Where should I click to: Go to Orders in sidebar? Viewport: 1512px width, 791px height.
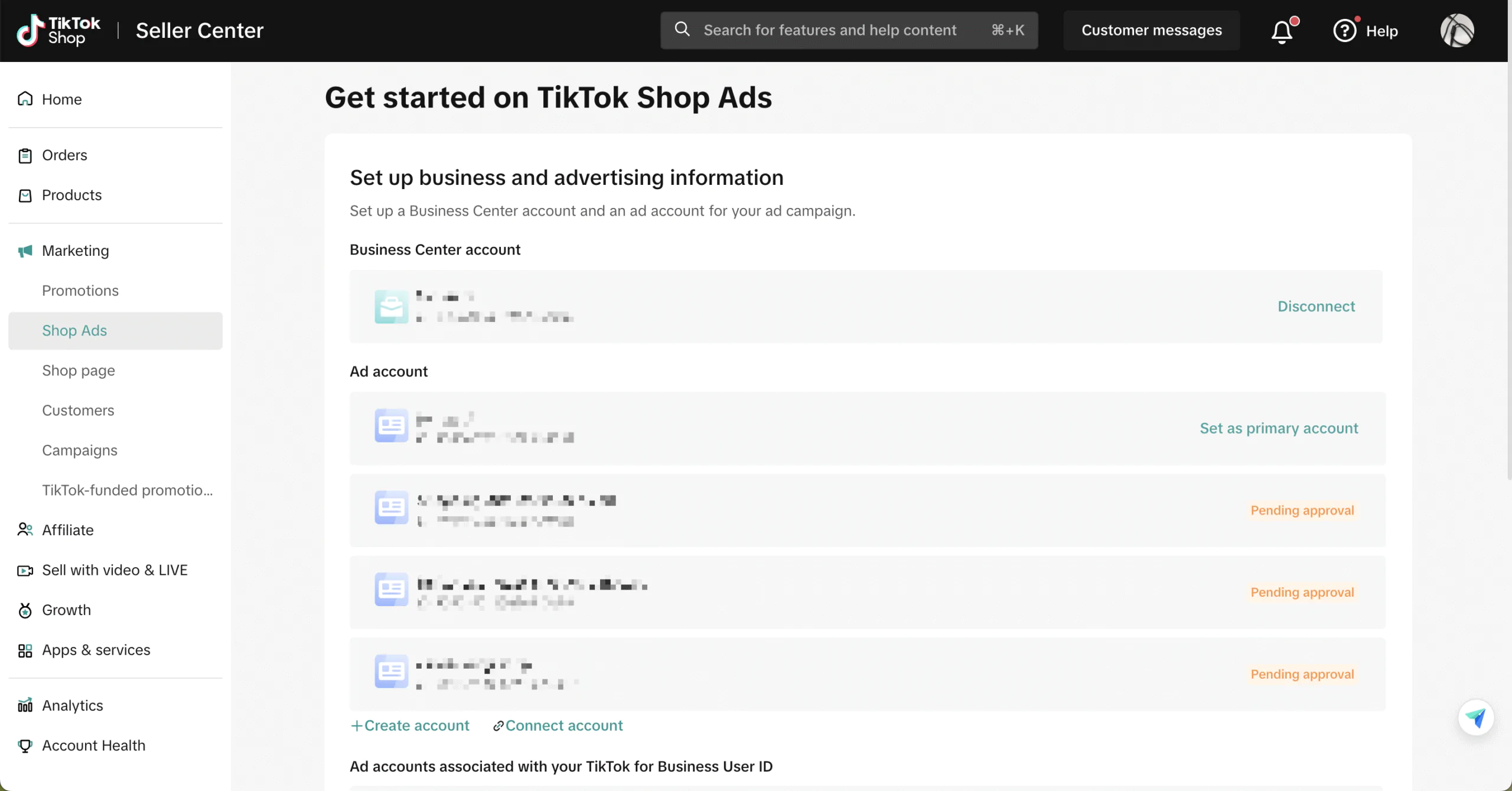[64, 155]
